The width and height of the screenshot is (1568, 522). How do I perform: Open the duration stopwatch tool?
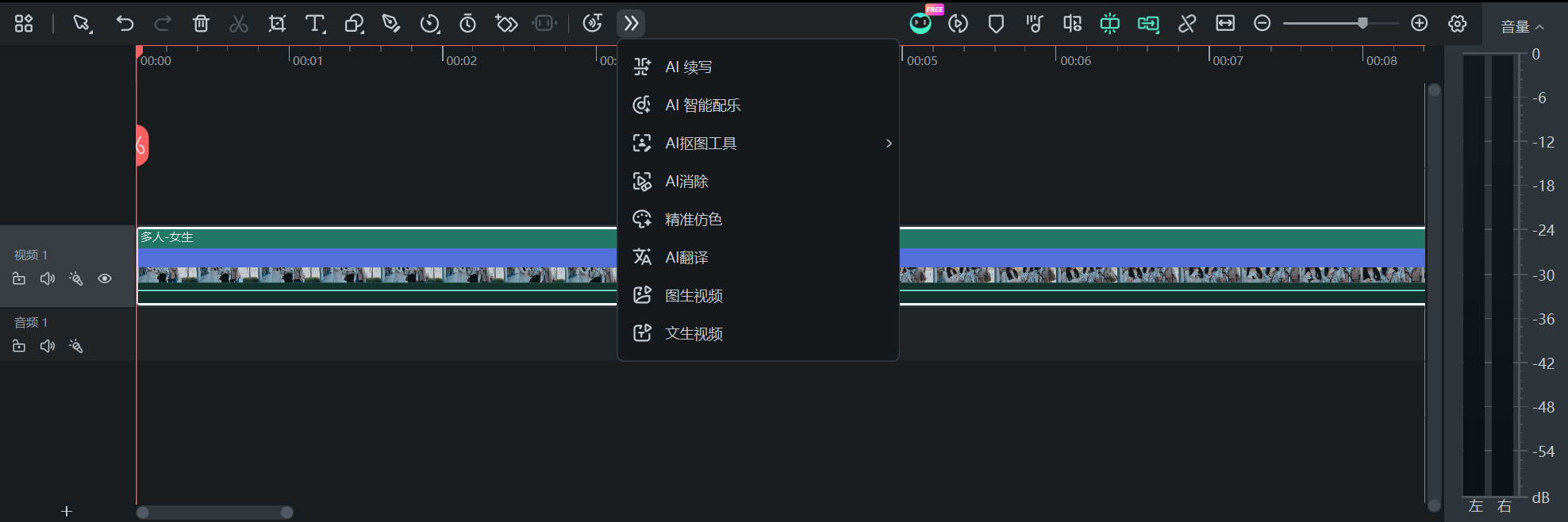coord(468,24)
